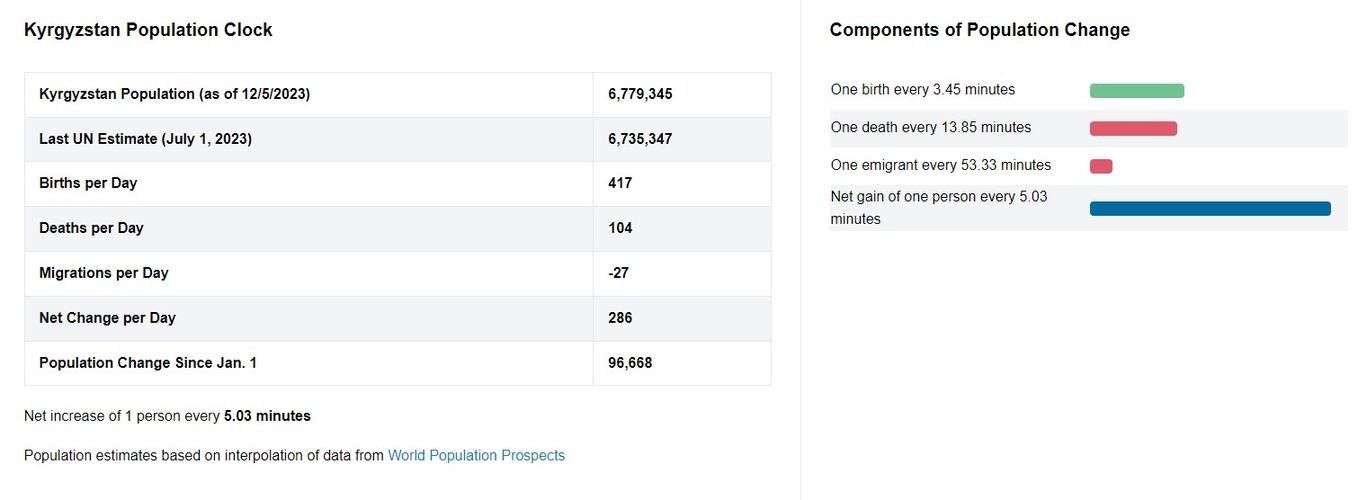
Task: Click the One emigrant every 53.33 minutes text
Action: click(x=940, y=165)
